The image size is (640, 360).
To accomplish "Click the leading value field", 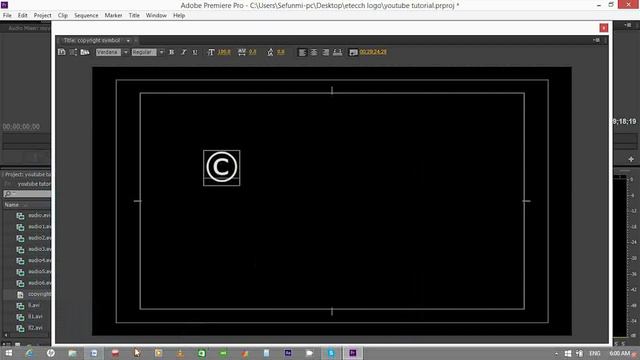I will pos(281,52).
